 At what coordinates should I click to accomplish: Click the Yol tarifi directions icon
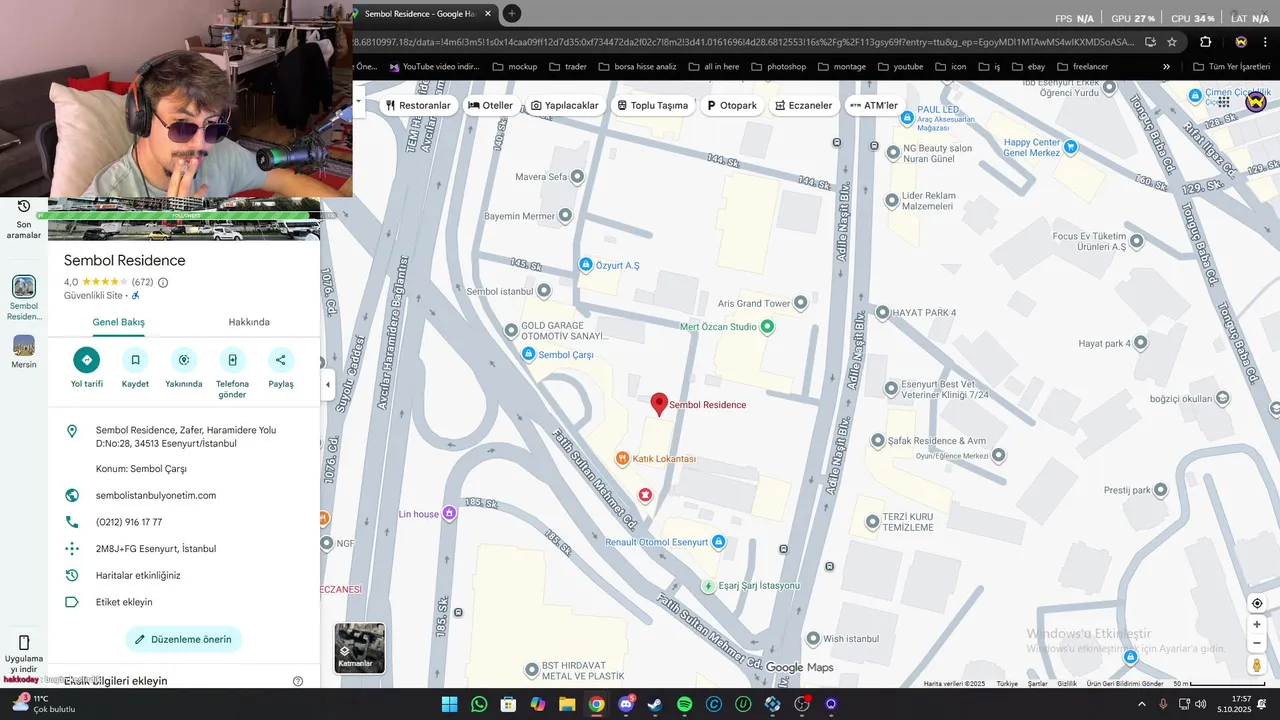pos(87,360)
